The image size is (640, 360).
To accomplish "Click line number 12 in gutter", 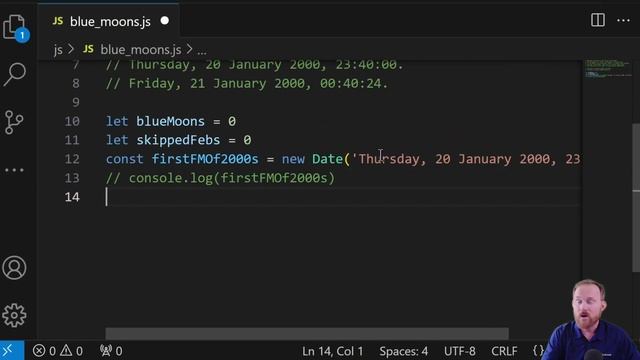I will click(x=72, y=159).
